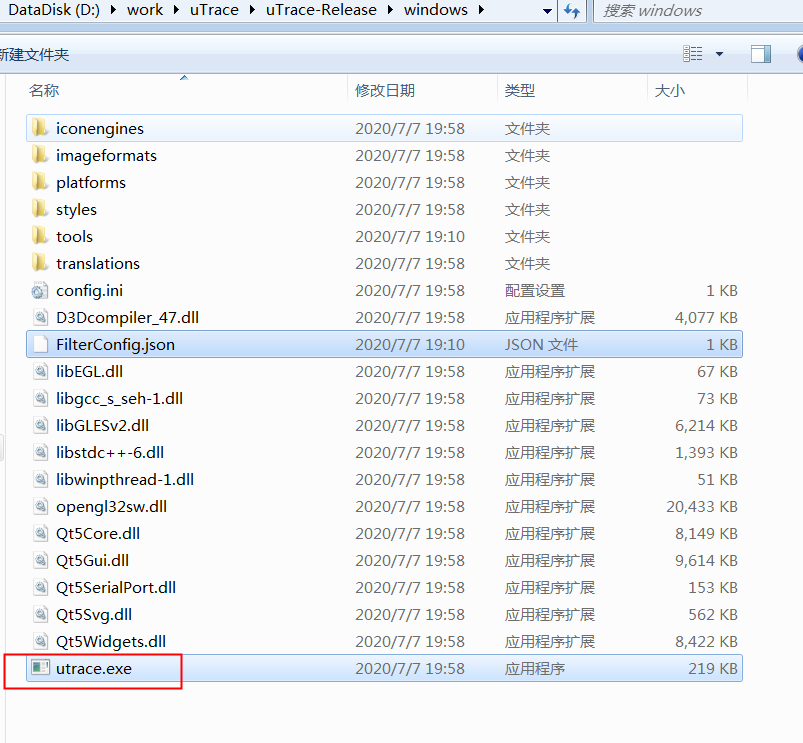Expand the arrow after windows breadcrumb

coord(481,10)
